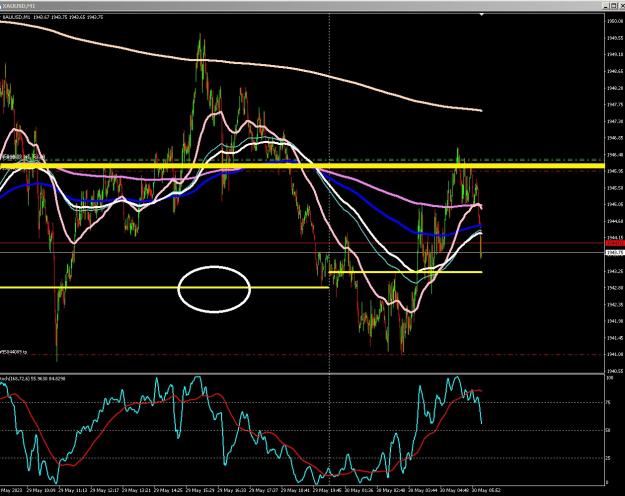Click the 75 level label in Stoch subwindow
The width and height of the screenshot is (625, 496).
tap(609, 402)
